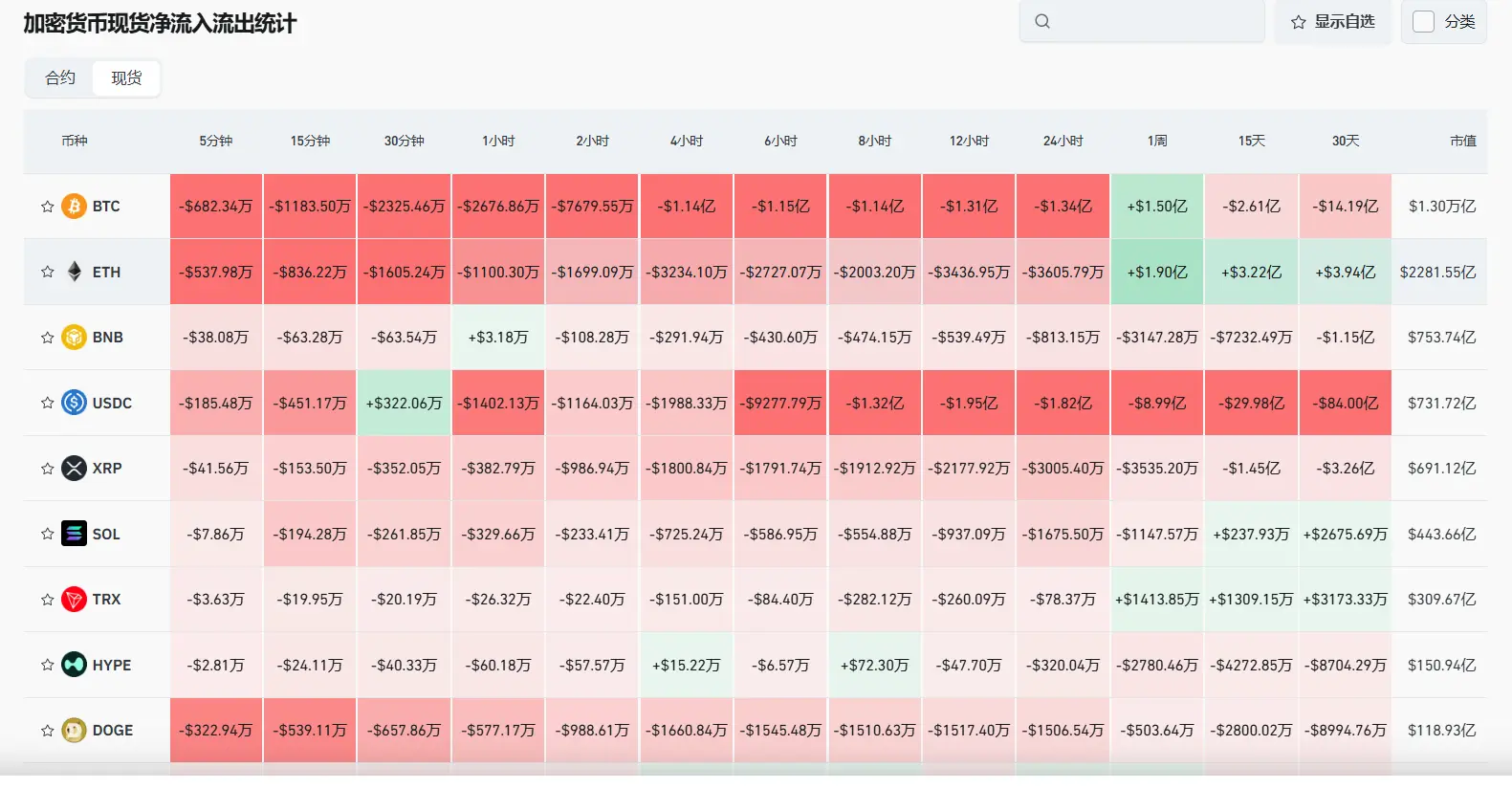Open the HYPE coin name link
The image size is (1512, 789).
112,665
